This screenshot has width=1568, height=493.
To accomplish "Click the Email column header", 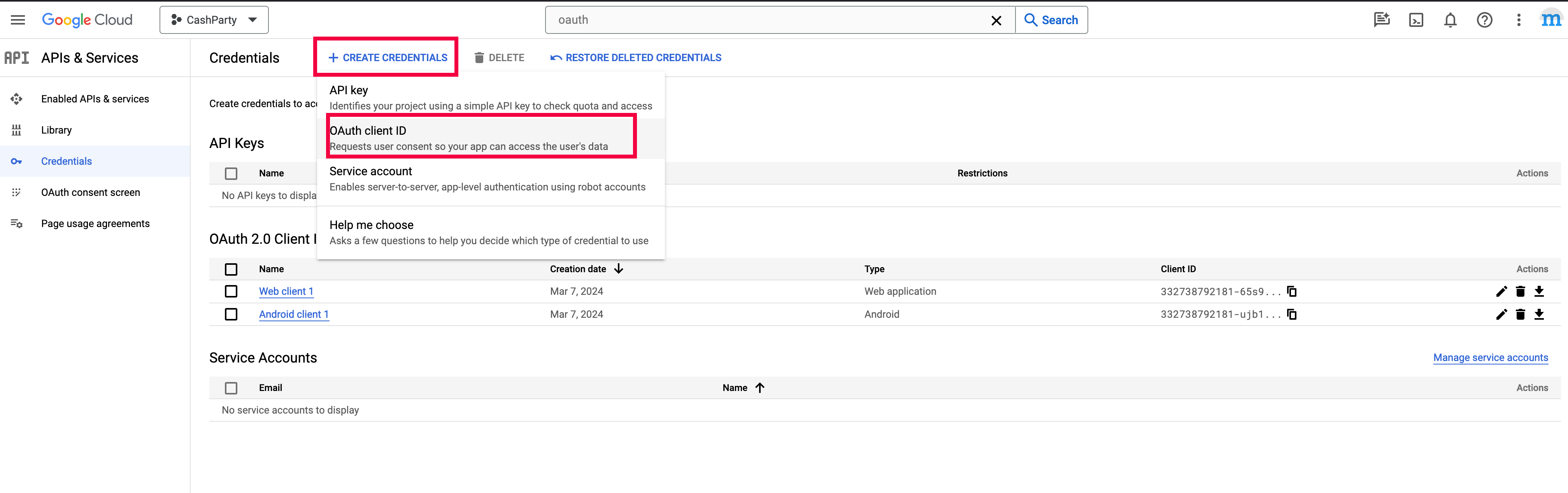I will 270,387.
